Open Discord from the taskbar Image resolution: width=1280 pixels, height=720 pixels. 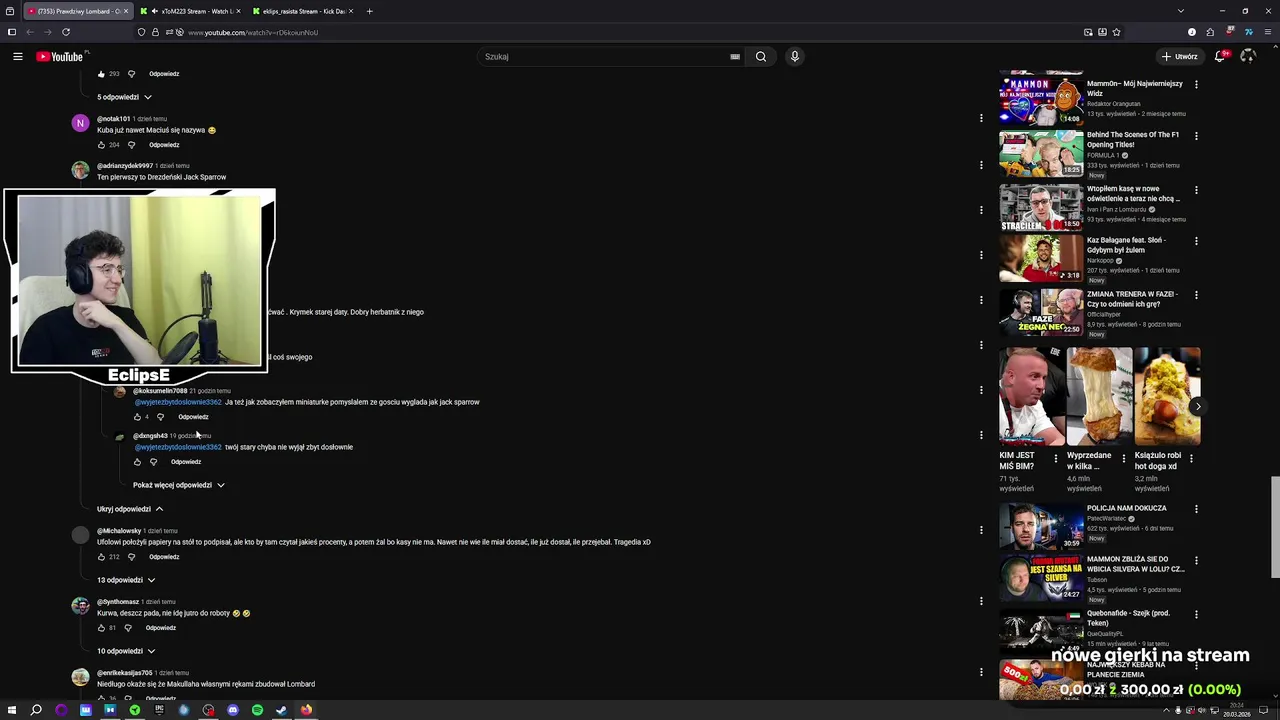click(233, 710)
